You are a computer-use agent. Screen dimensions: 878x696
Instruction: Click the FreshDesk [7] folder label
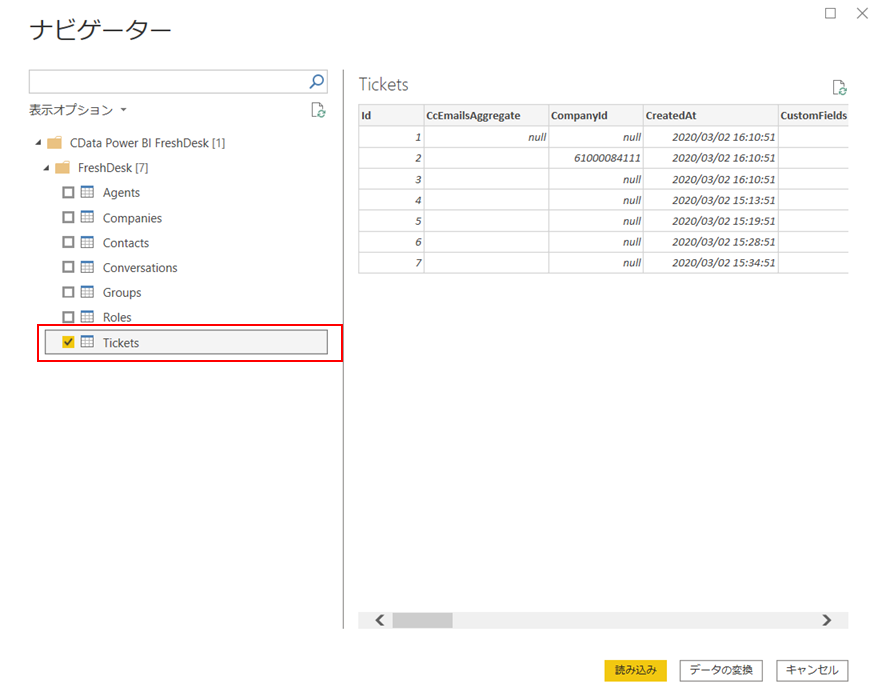[113, 167]
